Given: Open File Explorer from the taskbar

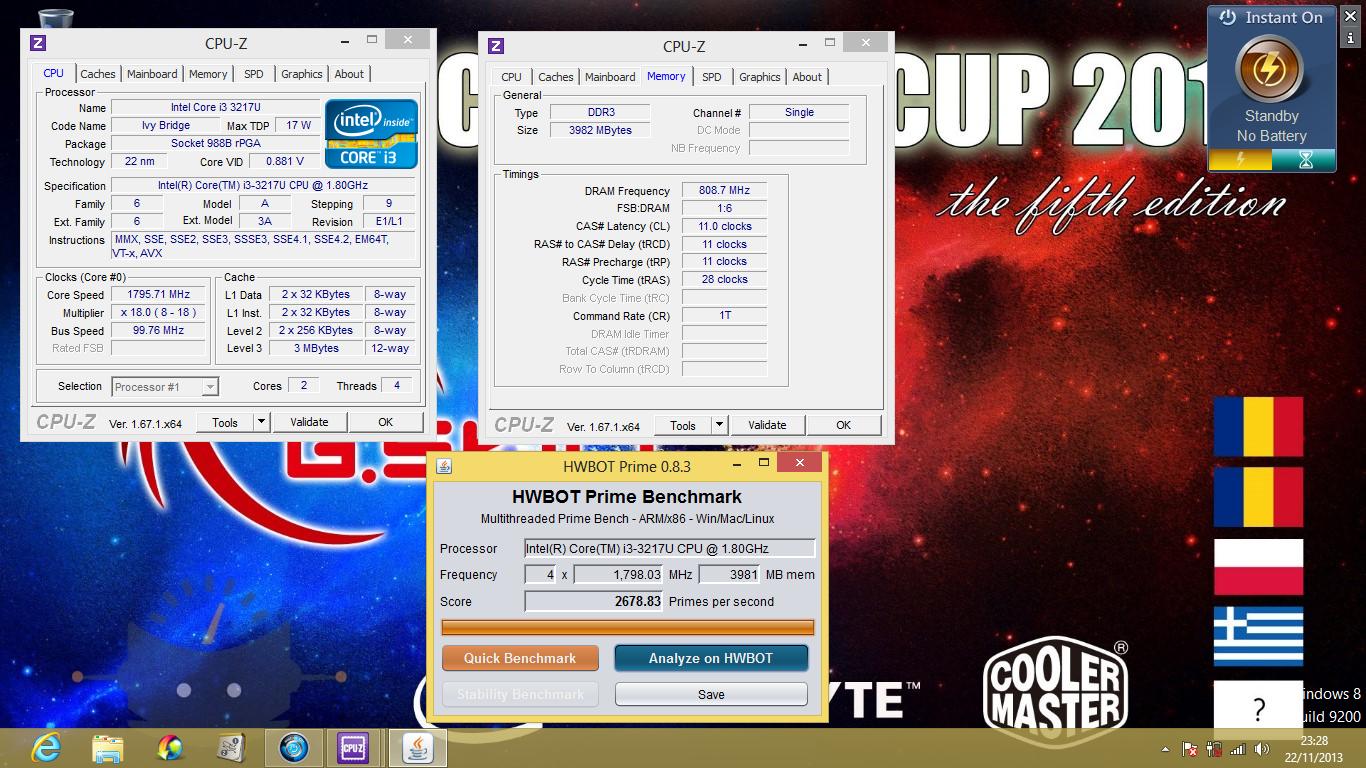Looking at the screenshot, I should [x=108, y=747].
